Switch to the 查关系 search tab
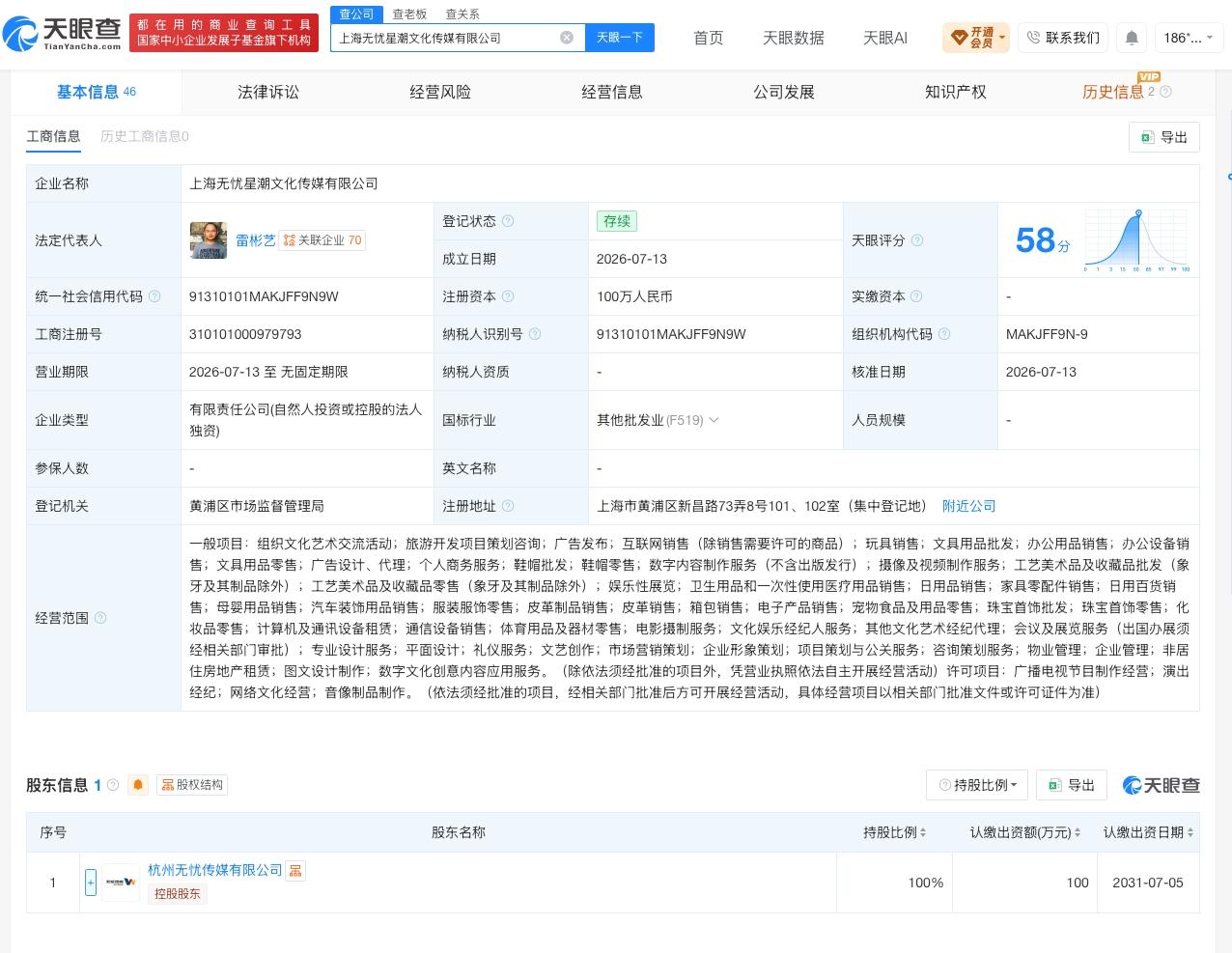The width and height of the screenshot is (1232, 953). 462,14
